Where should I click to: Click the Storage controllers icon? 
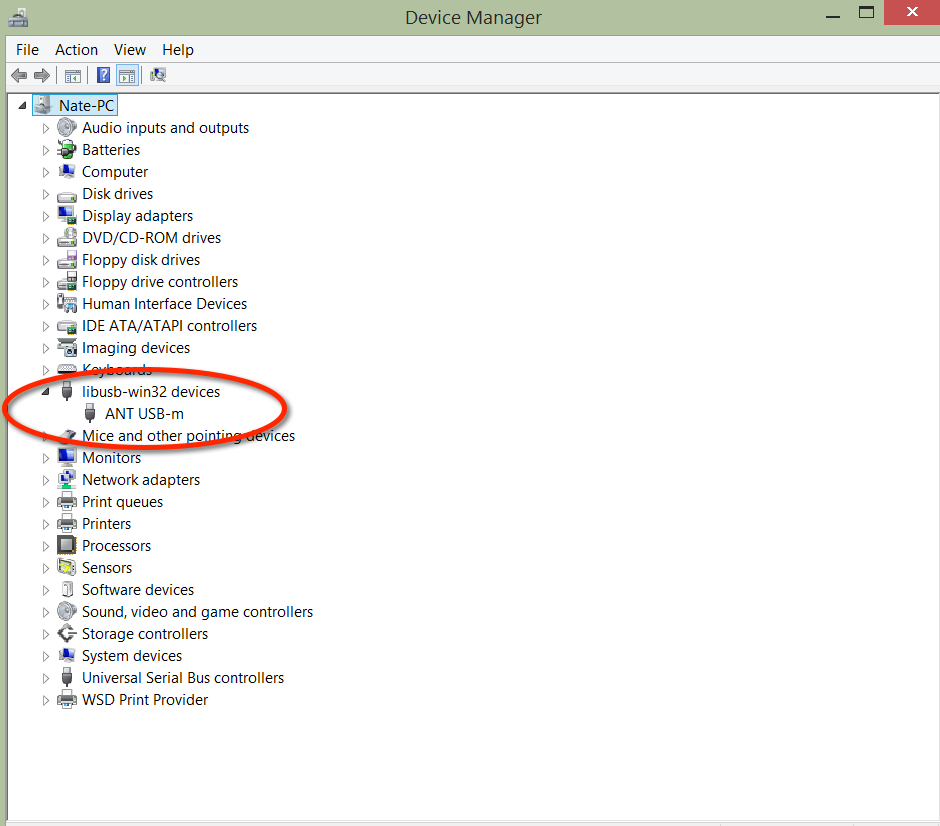click(x=67, y=634)
